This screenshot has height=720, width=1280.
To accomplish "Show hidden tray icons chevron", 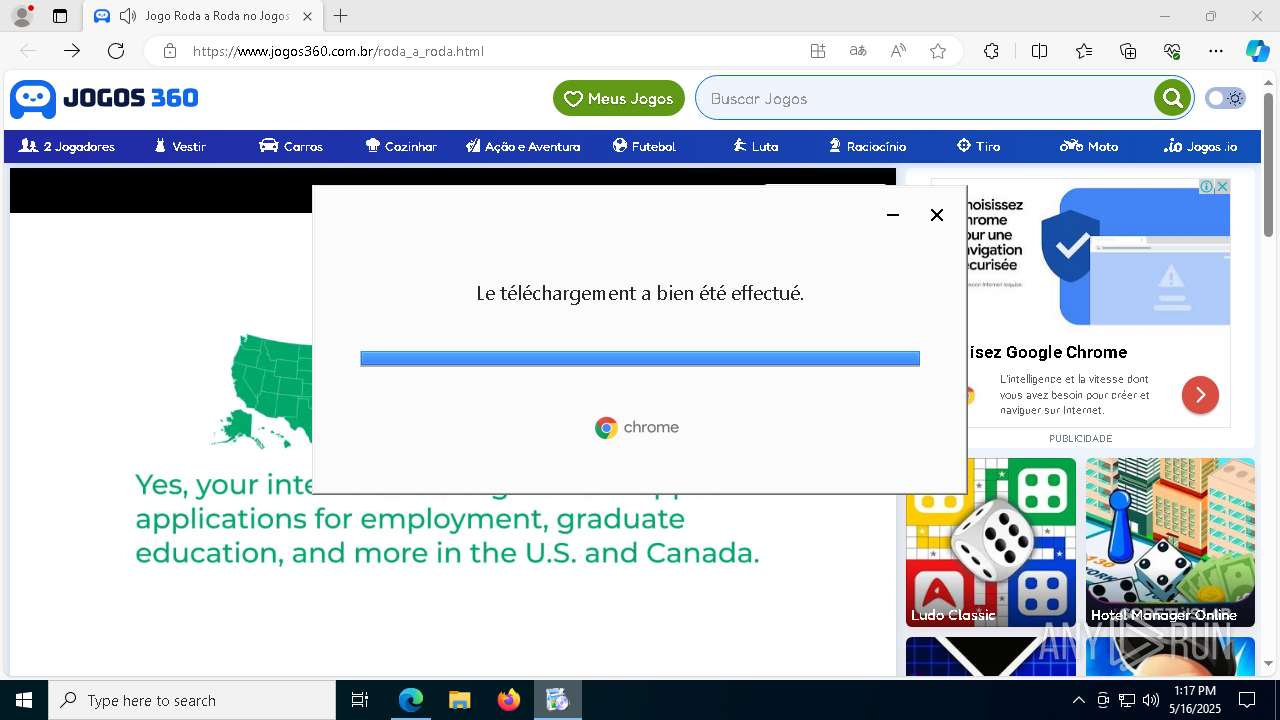I will 1078,700.
